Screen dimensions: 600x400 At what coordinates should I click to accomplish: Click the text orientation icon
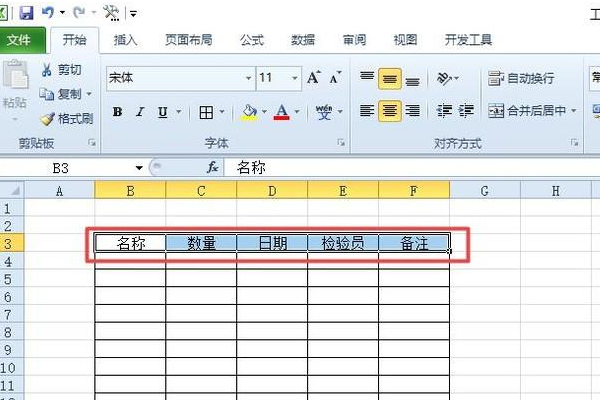(x=444, y=78)
